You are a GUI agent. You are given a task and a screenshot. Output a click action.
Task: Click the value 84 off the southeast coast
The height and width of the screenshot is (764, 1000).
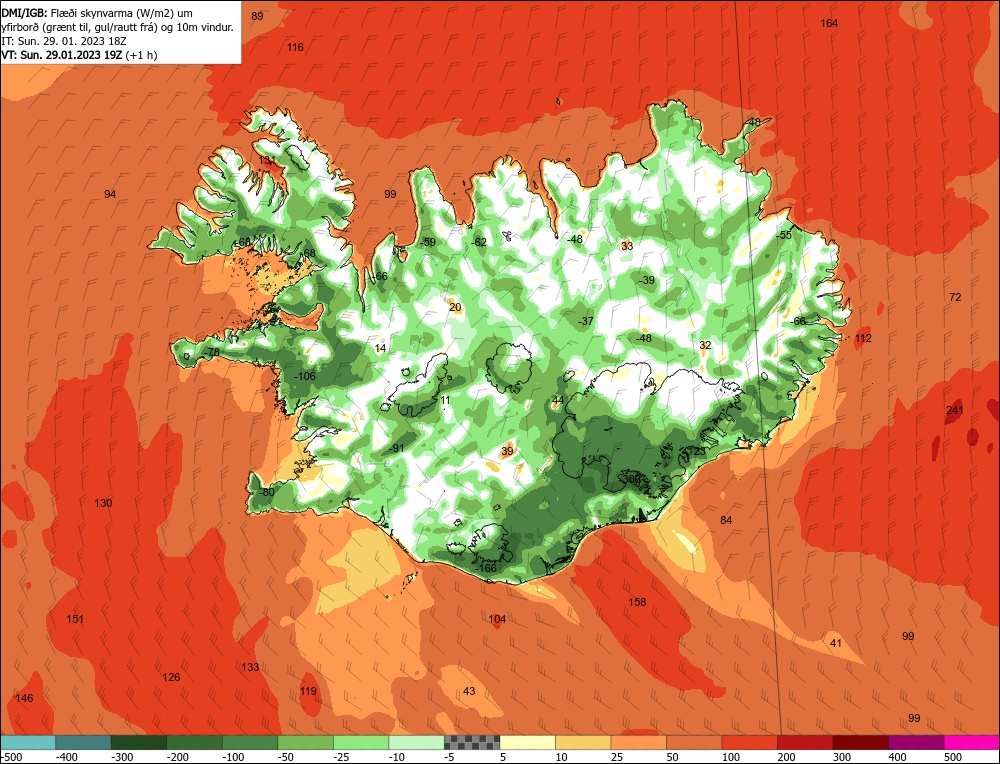coord(726,520)
